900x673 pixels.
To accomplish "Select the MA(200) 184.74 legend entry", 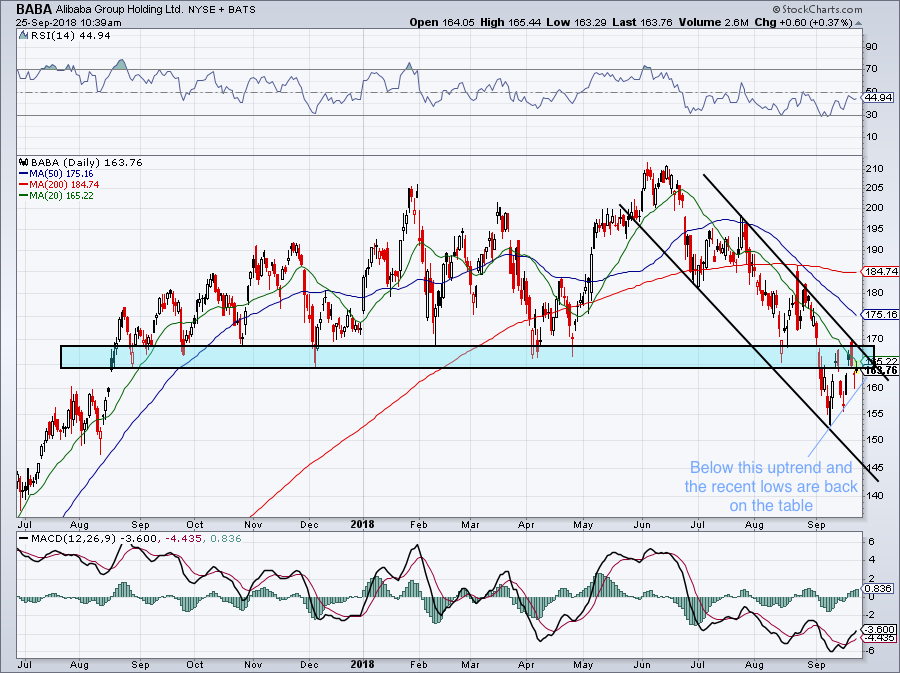I will click(x=64, y=184).
